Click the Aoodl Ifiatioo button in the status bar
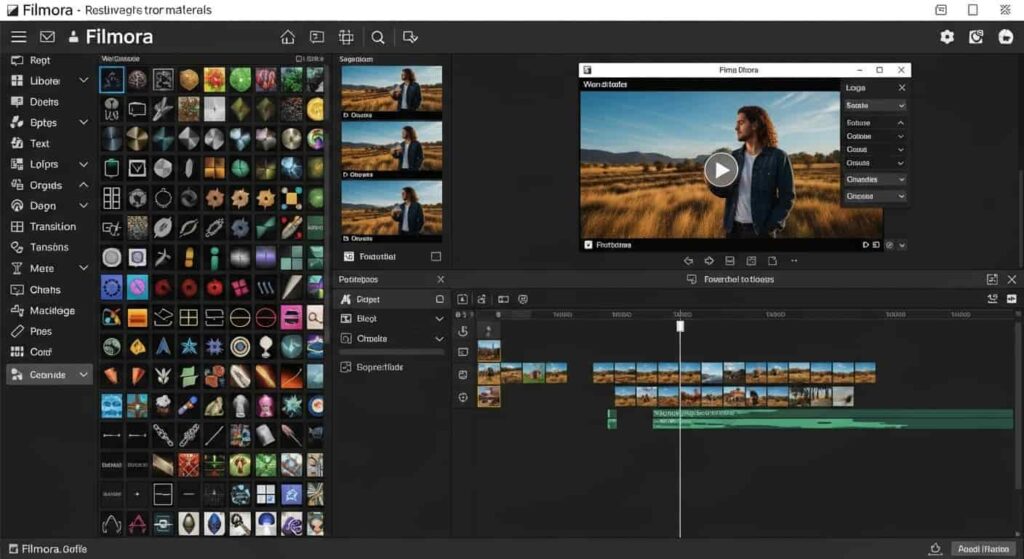The width and height of the screenshot is (1024, 559). (x=984, y=549)
